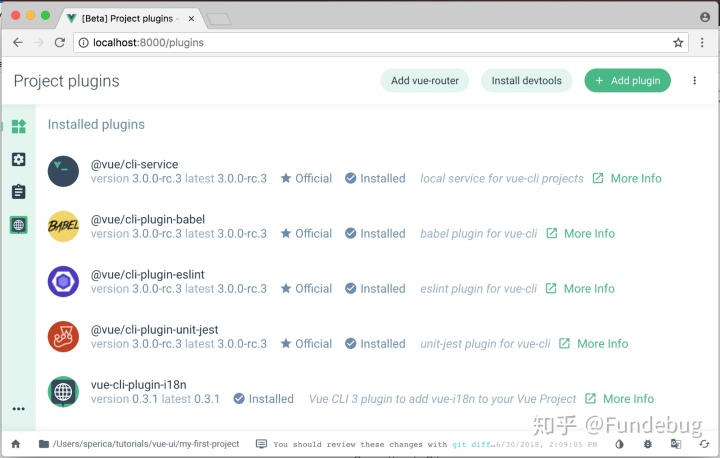This screenshot has height=458, width=720.
Task: Click the @vue/cli-plugin-eslint plugin name
Action: pos(147,274)
